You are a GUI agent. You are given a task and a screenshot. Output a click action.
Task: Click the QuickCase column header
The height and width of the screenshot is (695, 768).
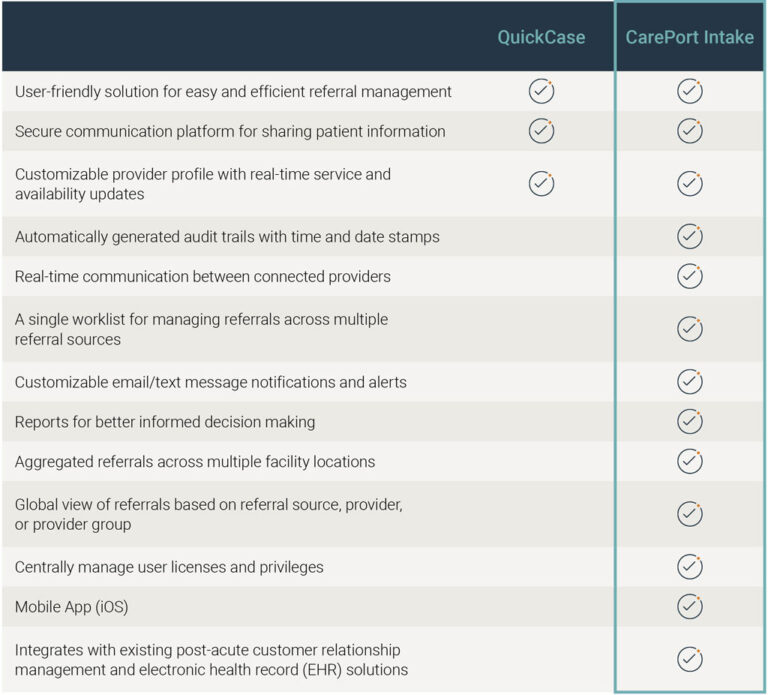coord(541,37)
